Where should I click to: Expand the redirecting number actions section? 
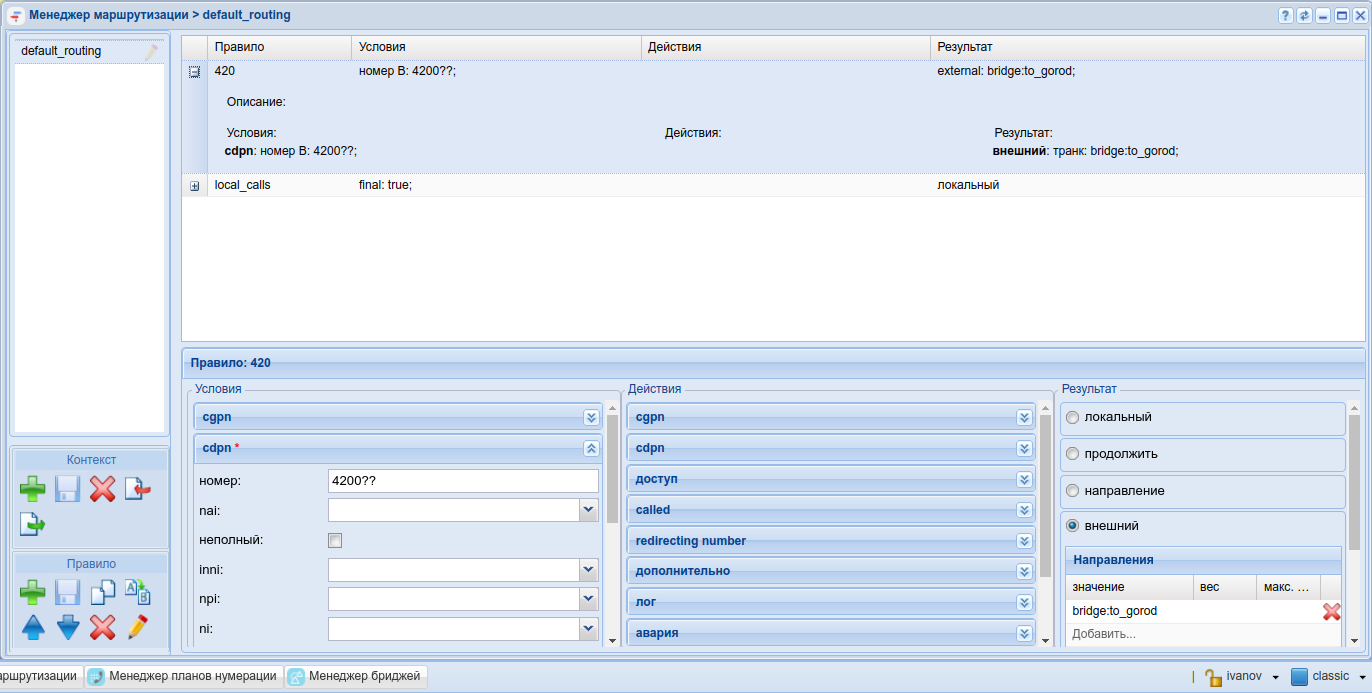pyautogui.click(x=1024, y=541)
